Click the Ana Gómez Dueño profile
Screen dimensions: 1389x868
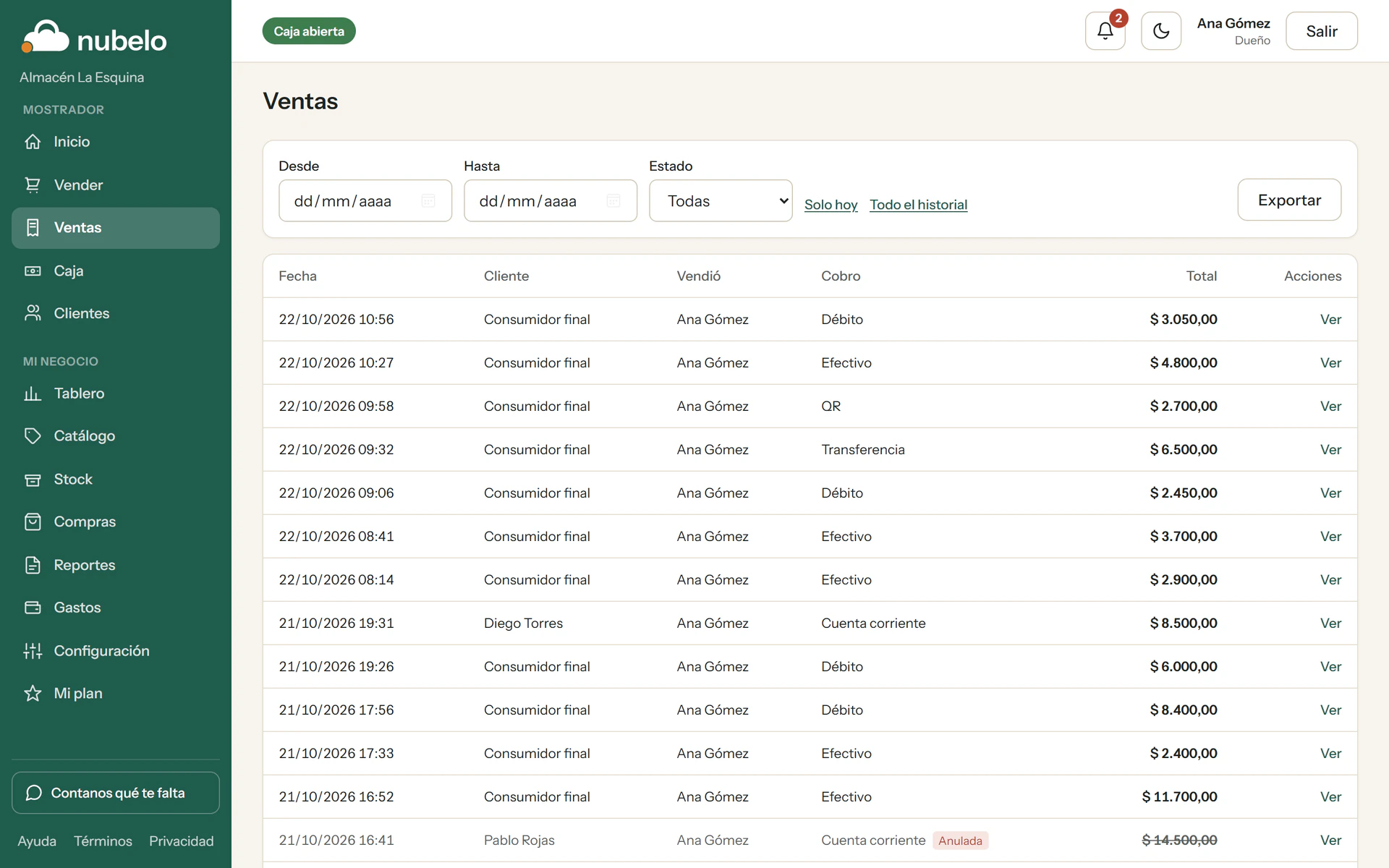tap(1233, 31)
